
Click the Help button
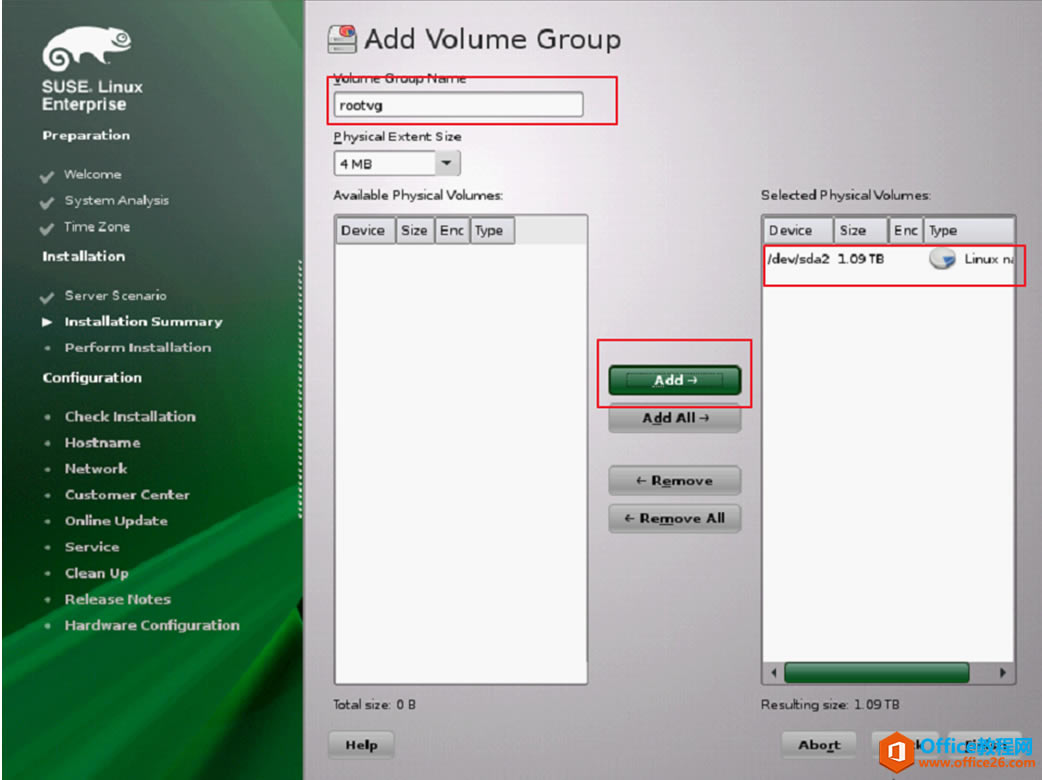(362, 745)
